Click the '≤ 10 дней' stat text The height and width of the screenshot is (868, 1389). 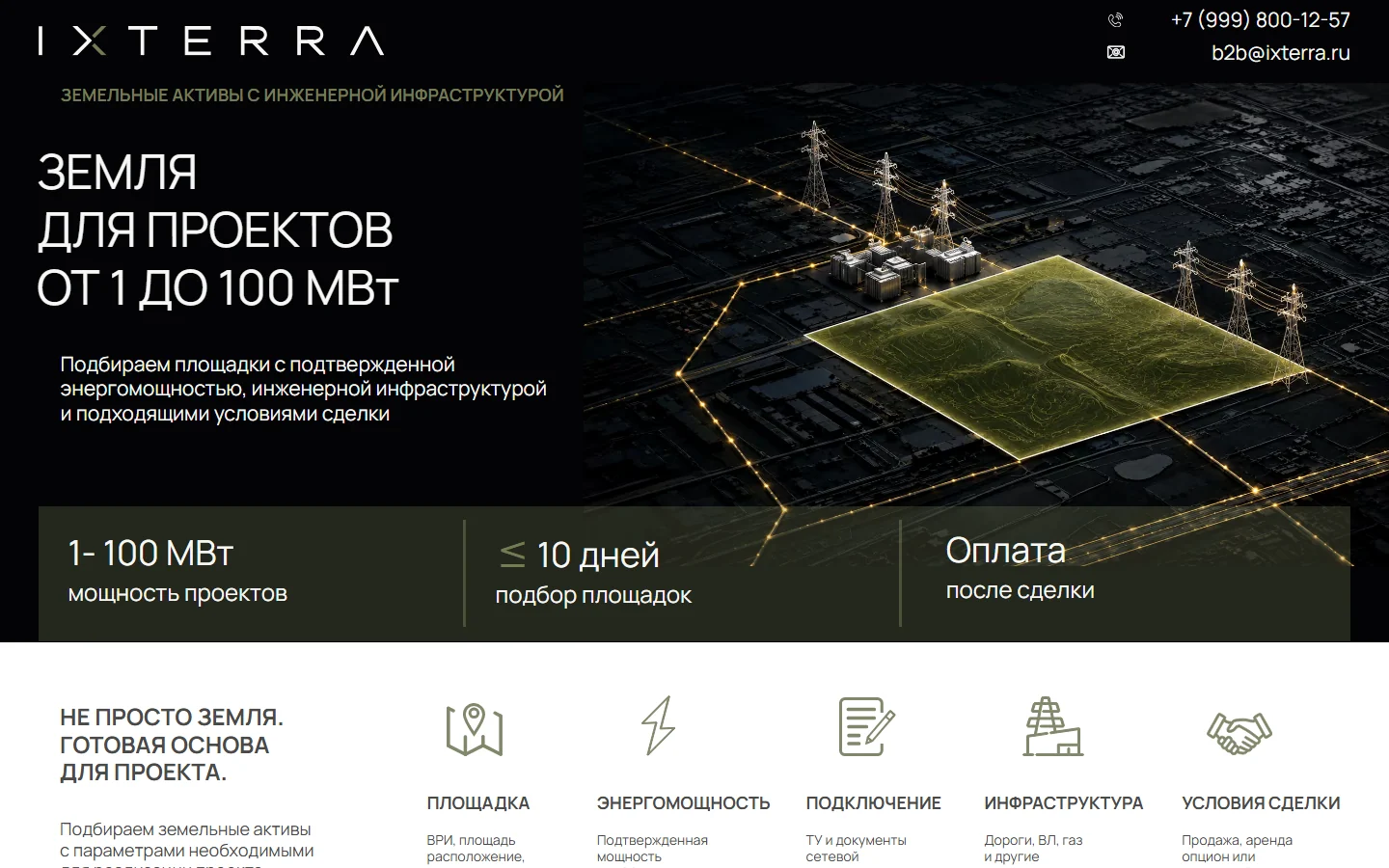point(579,556)
